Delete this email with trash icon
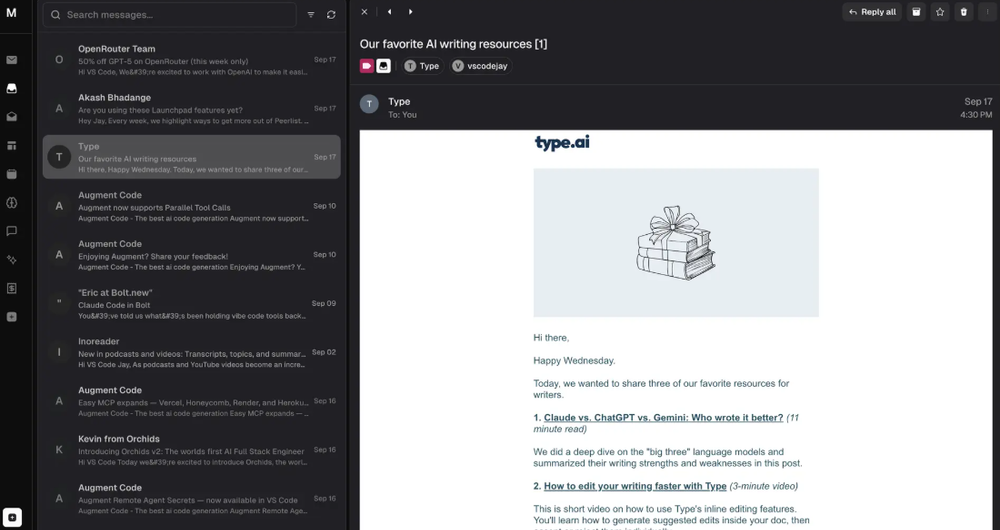The image size is (1000, 530). tap(964, 11)
